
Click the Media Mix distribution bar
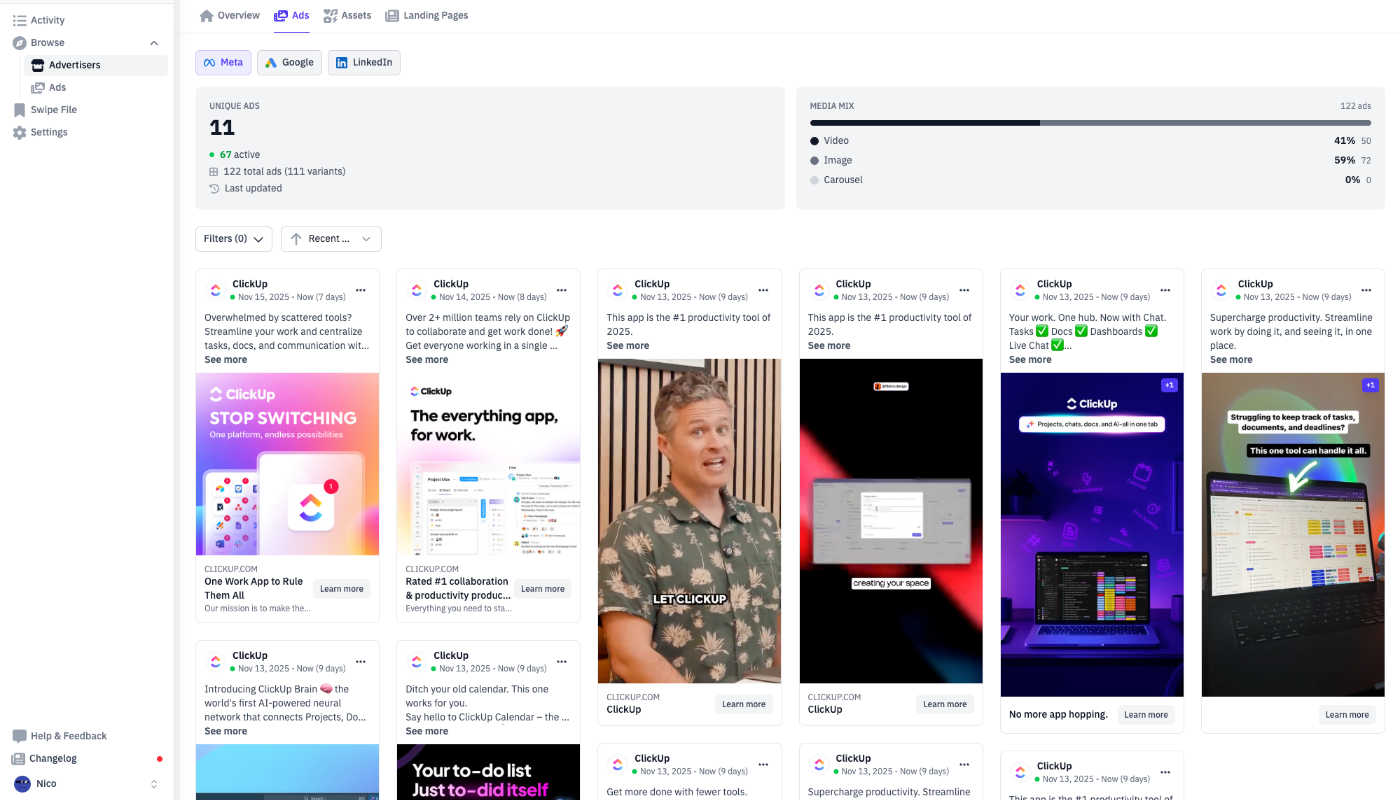click(1092, 122)
